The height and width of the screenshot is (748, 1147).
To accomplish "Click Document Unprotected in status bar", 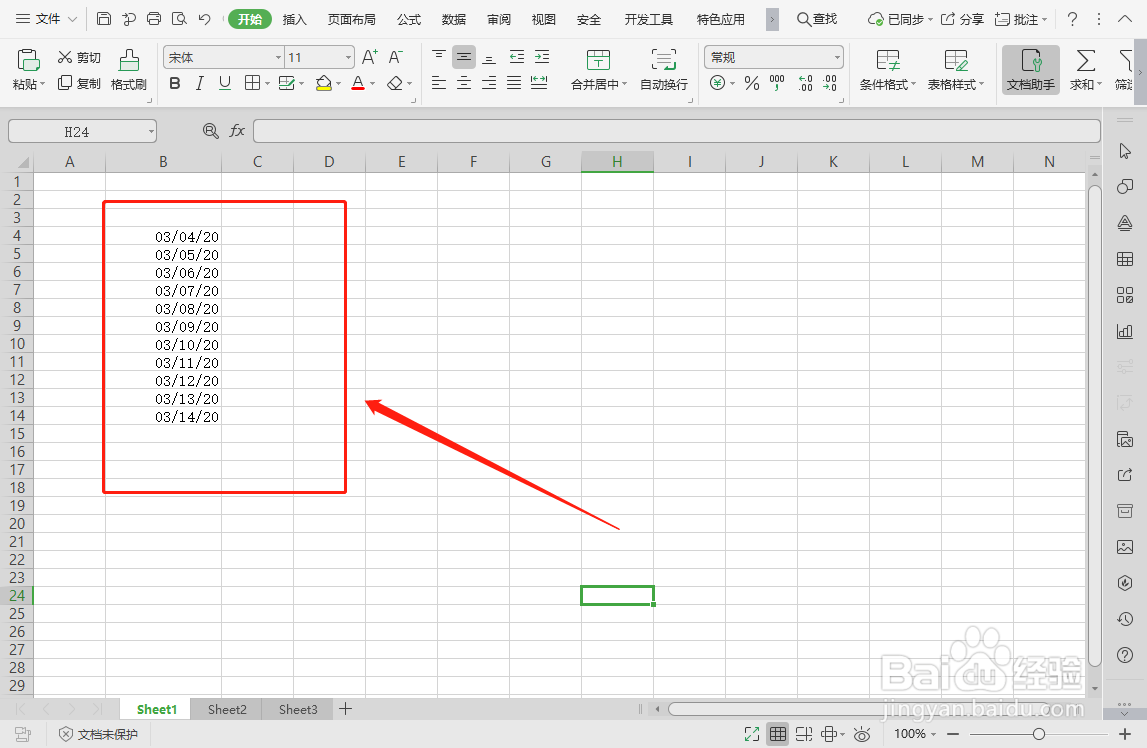I will coord(98,734).
